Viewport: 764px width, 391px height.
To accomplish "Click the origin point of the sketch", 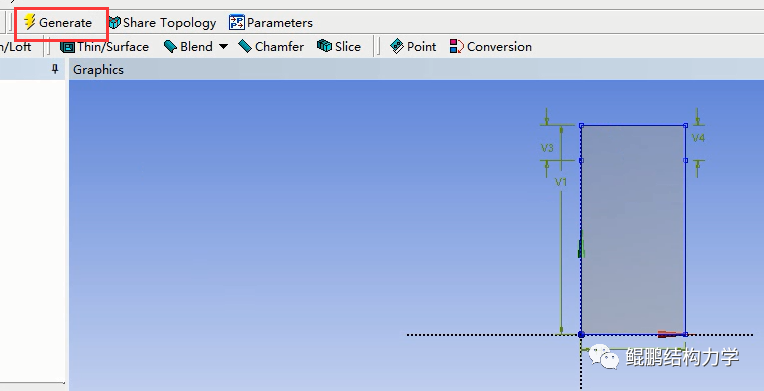I will tap(581, 334).
